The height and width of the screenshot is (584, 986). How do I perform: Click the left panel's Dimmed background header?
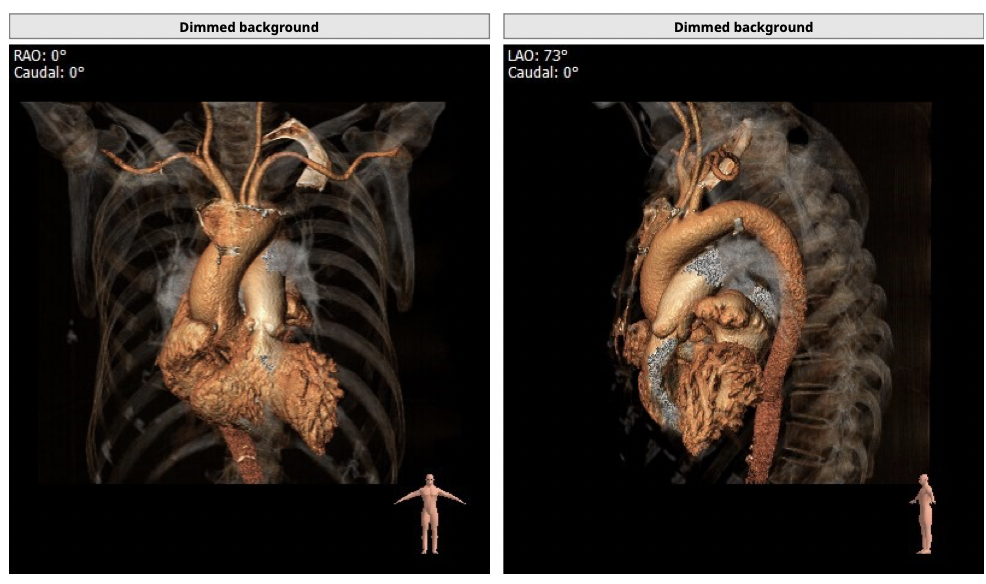tap(249, 27)
